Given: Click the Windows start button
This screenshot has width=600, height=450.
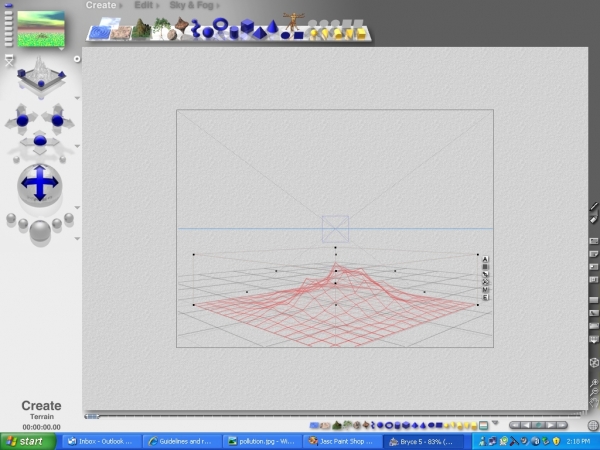Looking at the screenshot, I should click(x=28, y=441).
